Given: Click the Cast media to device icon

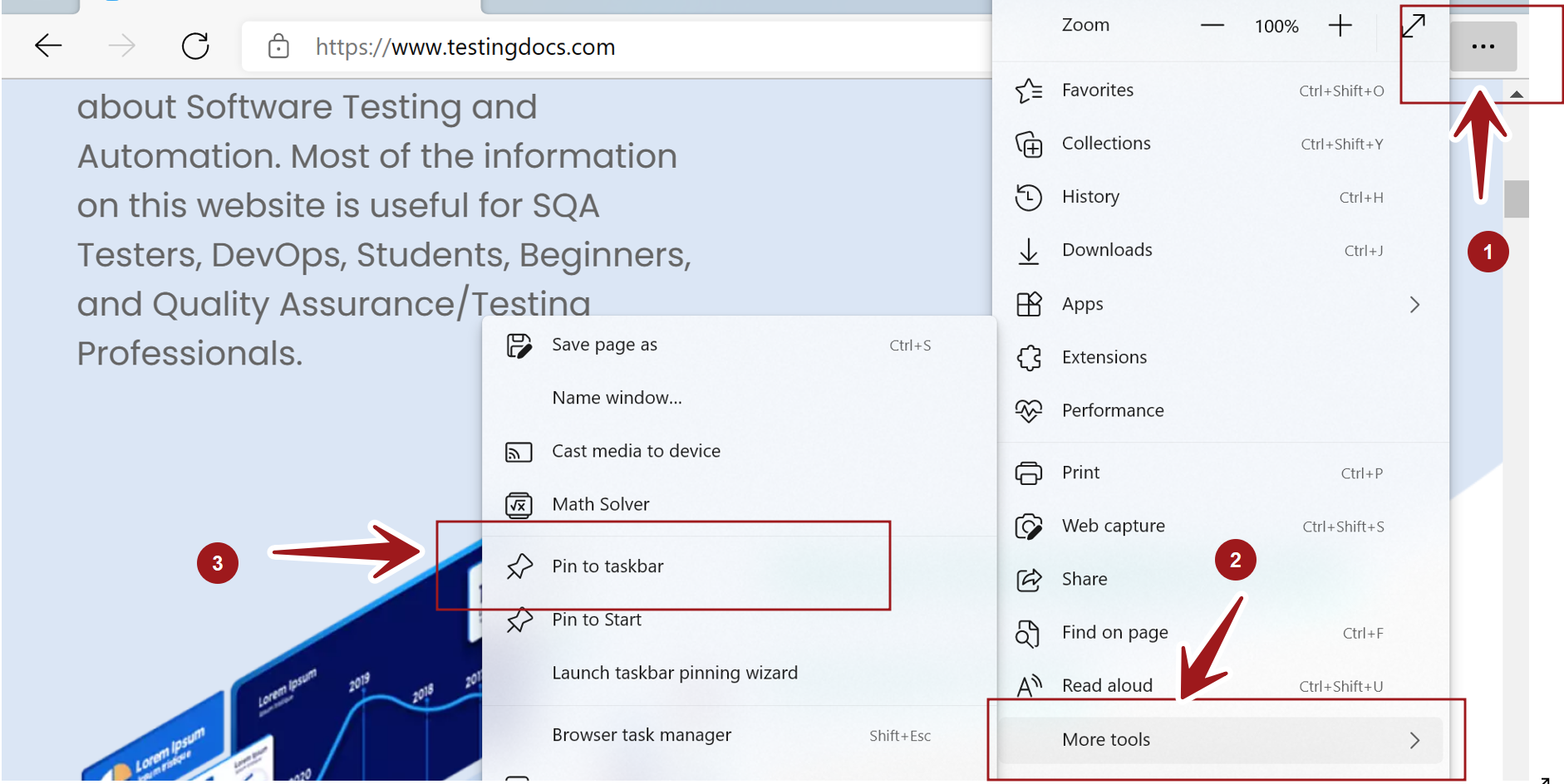Looking at the screenshot, I should tap(519, 452).
